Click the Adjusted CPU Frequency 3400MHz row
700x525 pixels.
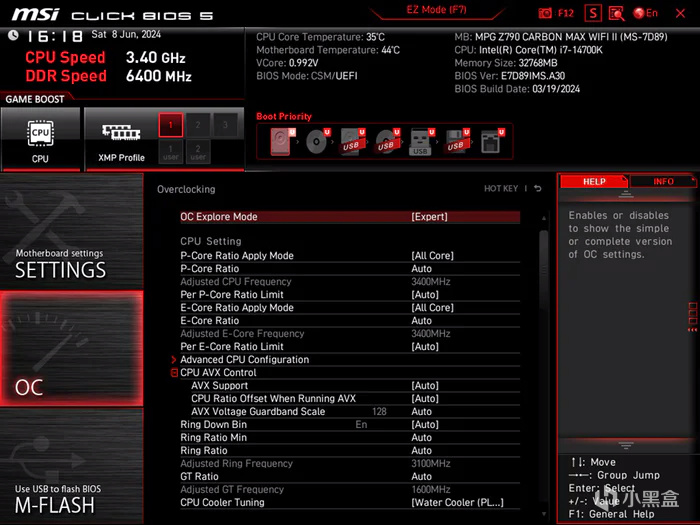pyautogui.click(x=350, y=282)
